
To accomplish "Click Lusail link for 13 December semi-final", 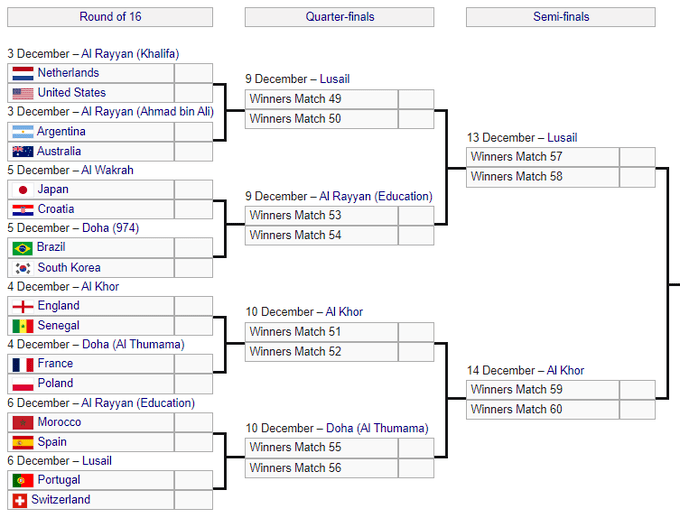I will click(562, 138).
